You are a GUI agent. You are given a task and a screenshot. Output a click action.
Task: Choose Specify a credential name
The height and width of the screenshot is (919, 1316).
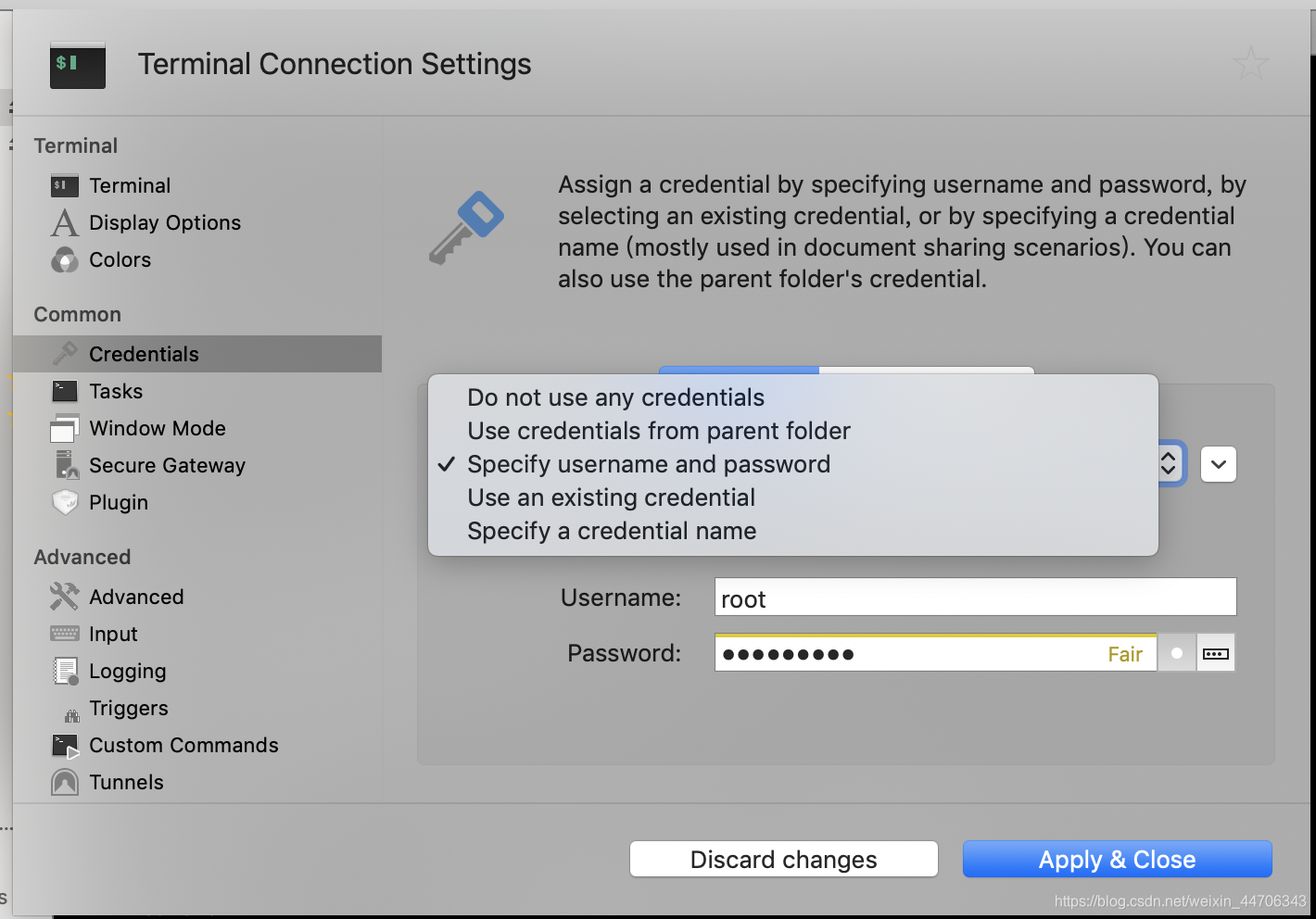793,531
